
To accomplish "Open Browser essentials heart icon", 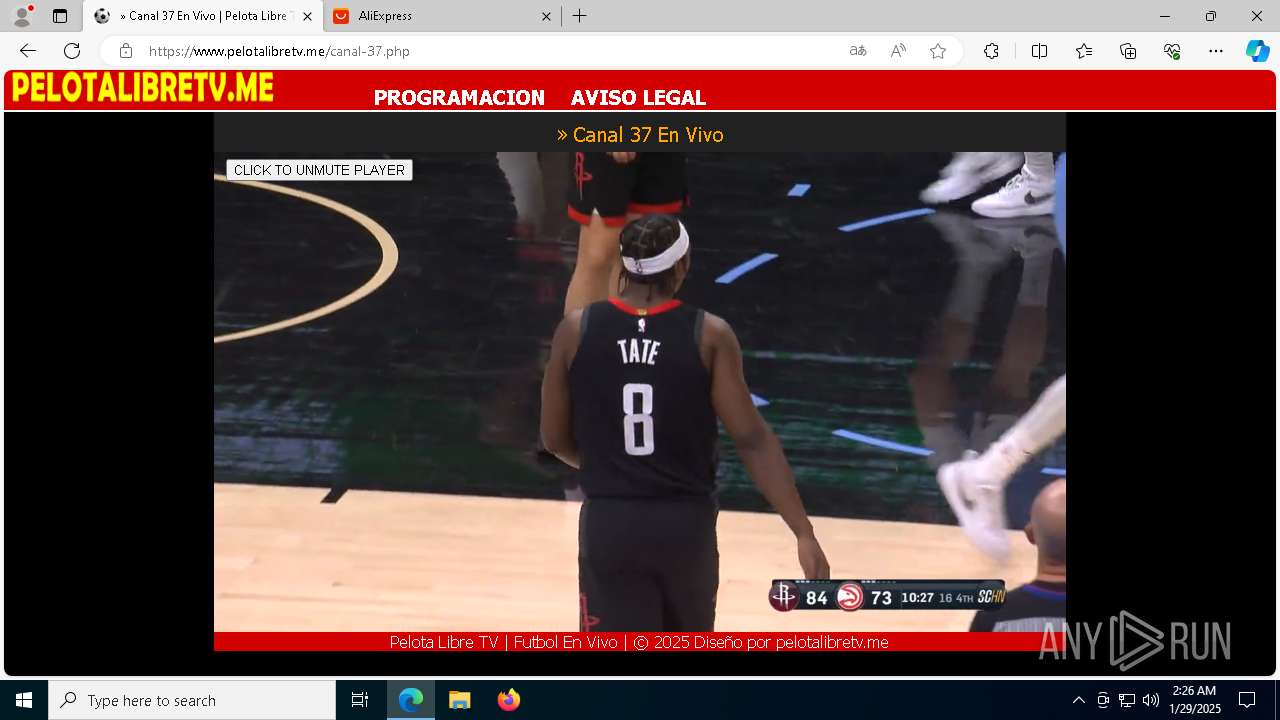I will 1172,51.
